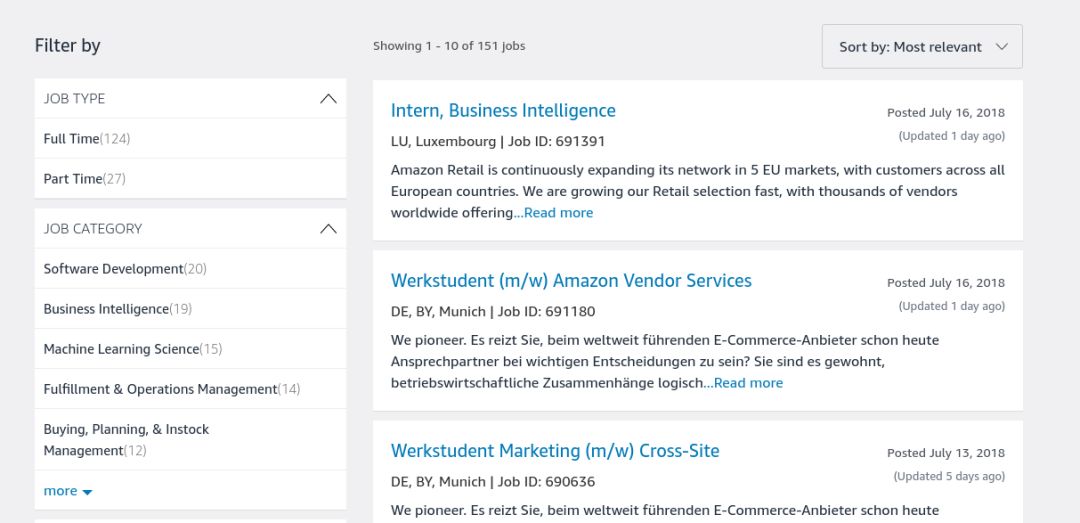Open Werkstudent Marketing Cross-Site job

pos(554,451)
